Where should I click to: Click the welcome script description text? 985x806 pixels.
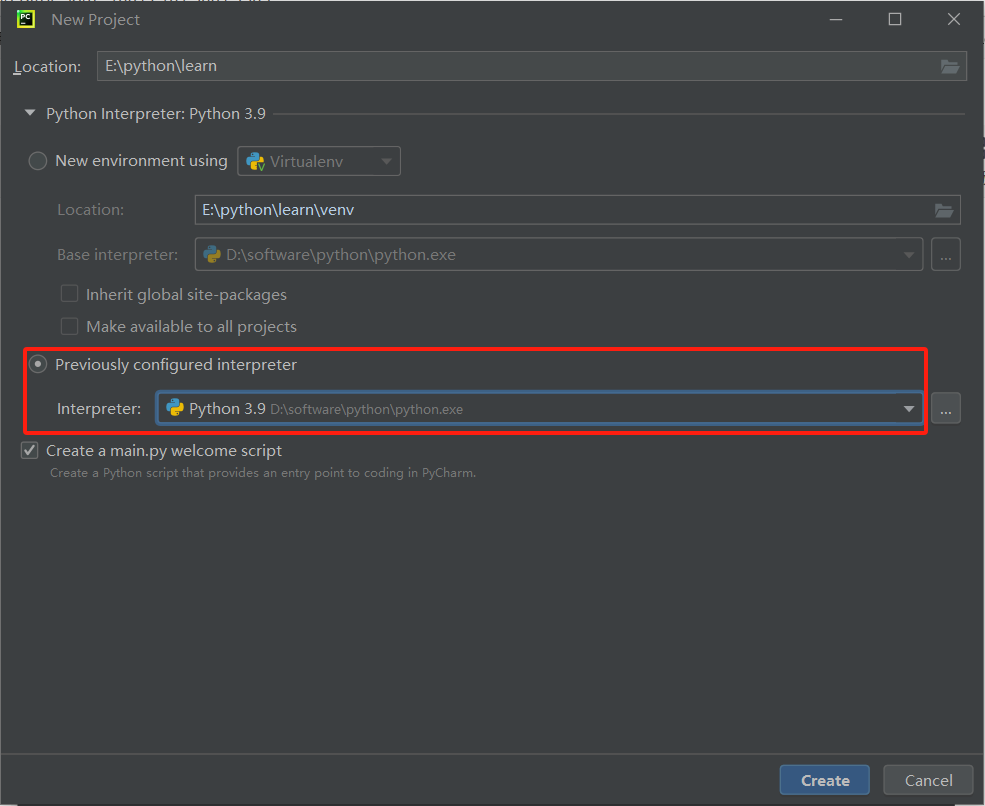point(263,473)
